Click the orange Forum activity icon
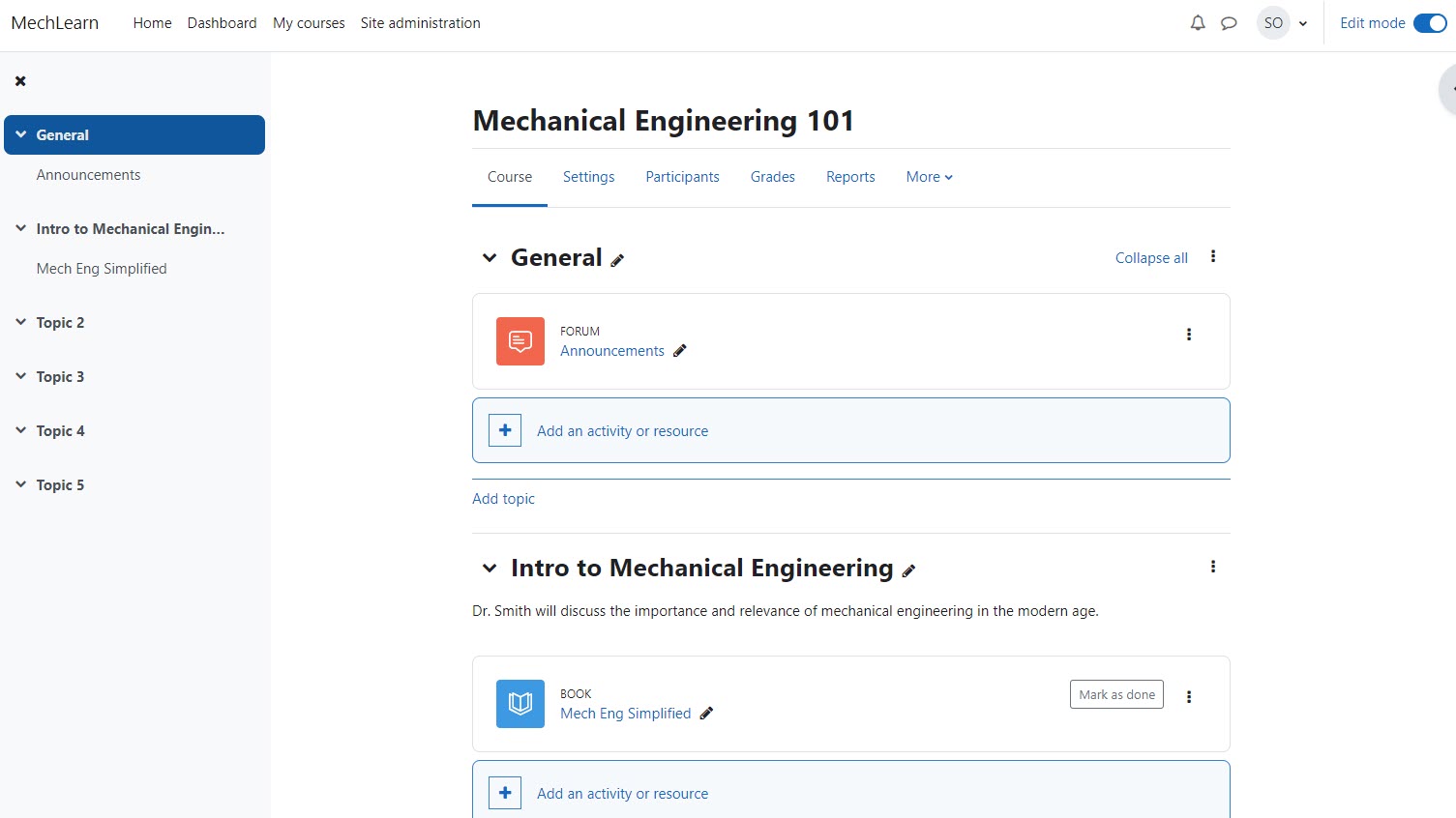1456x818 pixels. point(520,341)
